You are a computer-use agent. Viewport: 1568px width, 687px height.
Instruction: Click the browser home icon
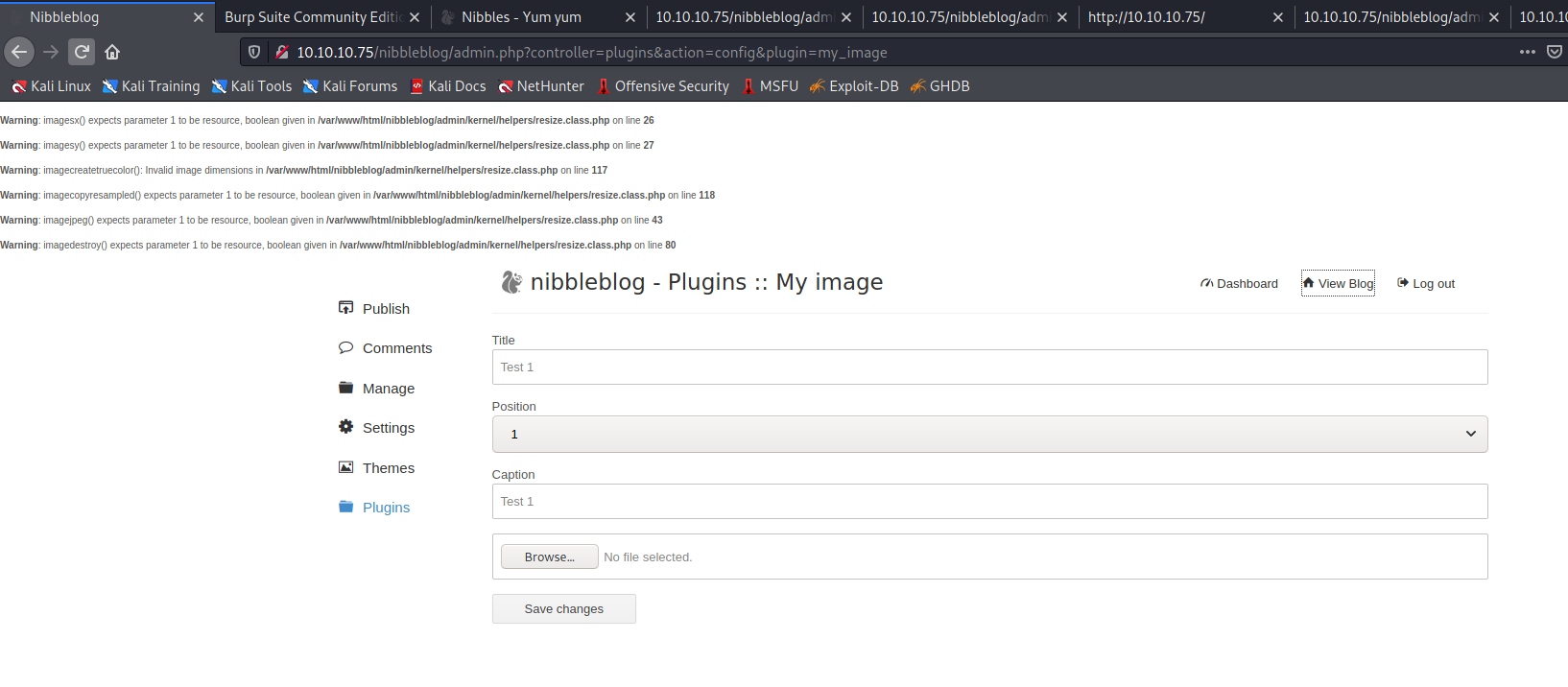pyautogui.click(x=112, y=52)
